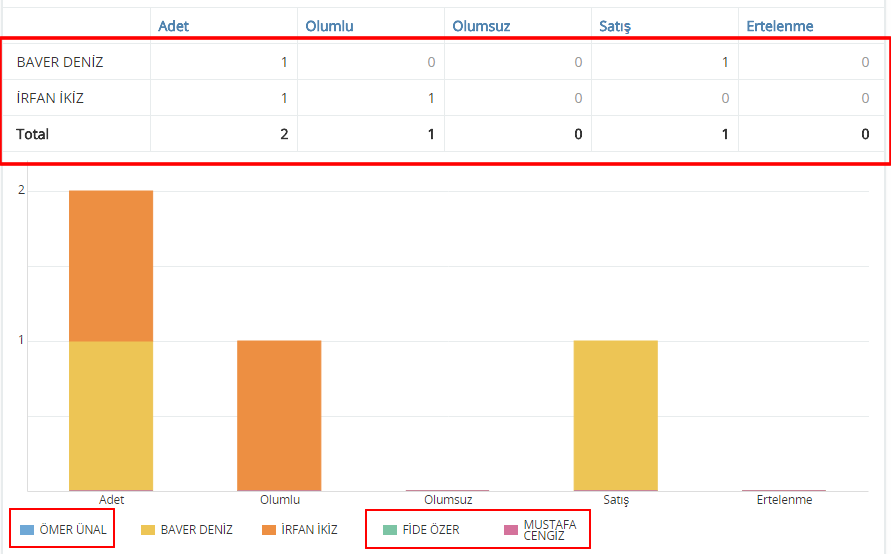Sort table by Olumsuz column header
Image resolution: width=891 pixels, height=554 pixels.
point(481,26)
